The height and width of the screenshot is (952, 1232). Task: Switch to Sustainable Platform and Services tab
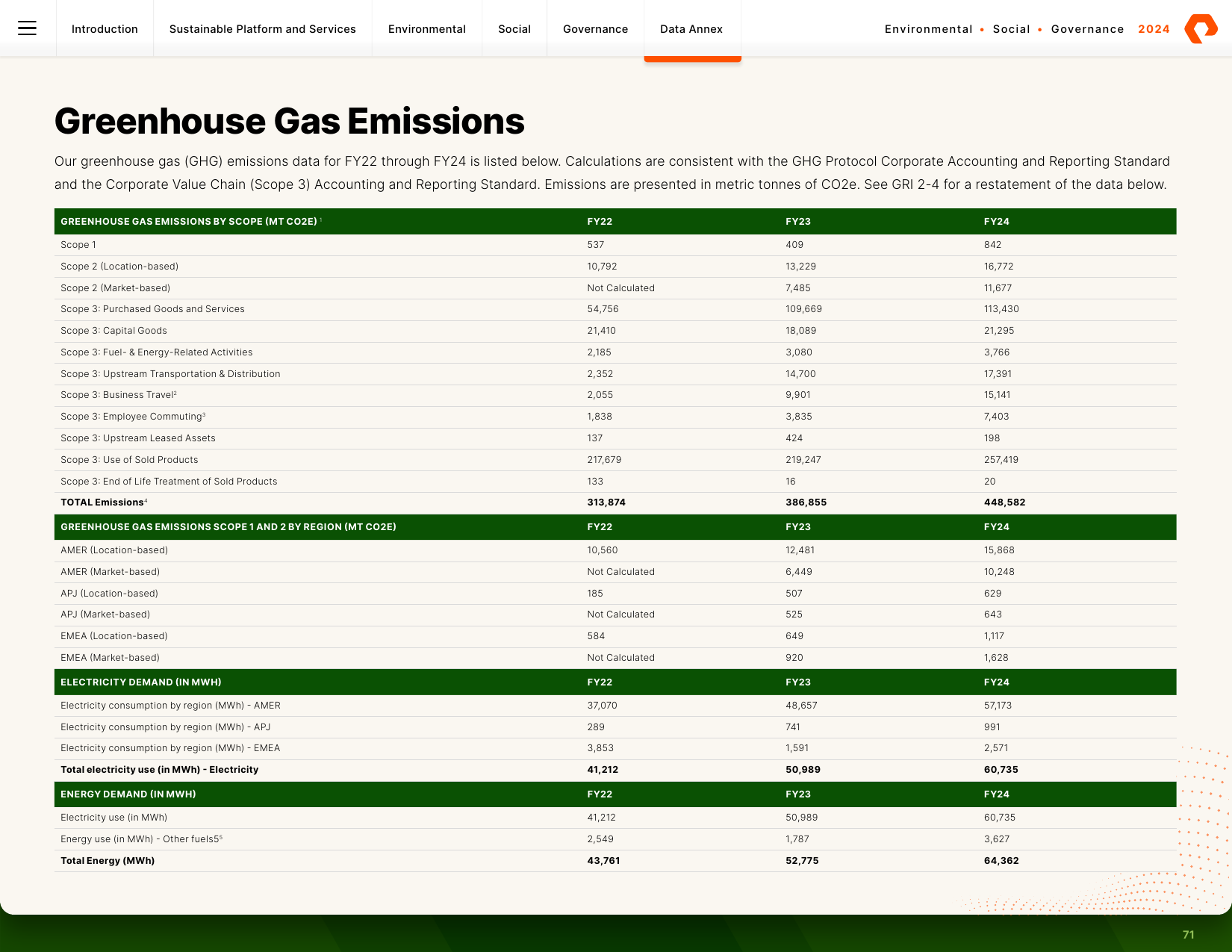(x=263, y=29)
